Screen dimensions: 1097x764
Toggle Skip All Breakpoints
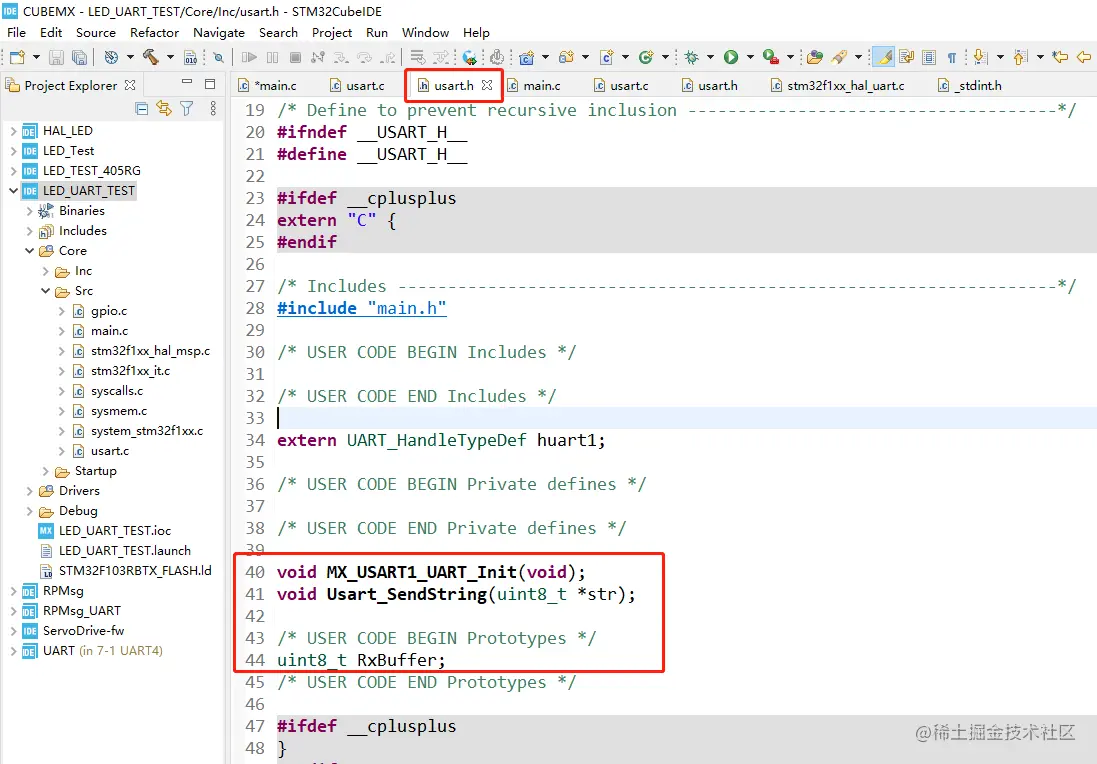[x=218, y=57]
